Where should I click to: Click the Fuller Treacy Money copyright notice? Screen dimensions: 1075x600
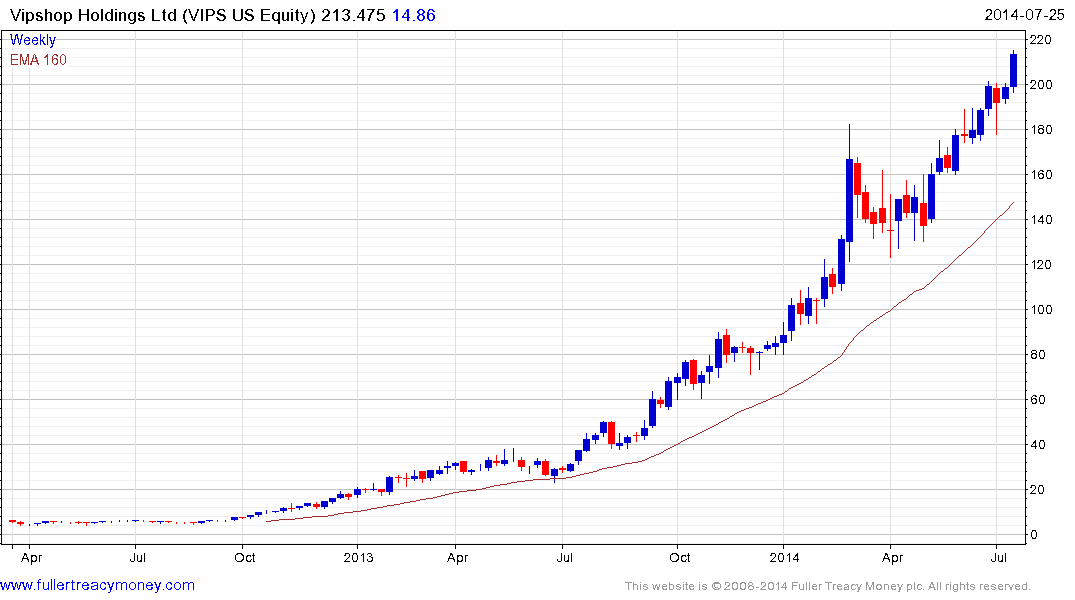click(827, 586)
